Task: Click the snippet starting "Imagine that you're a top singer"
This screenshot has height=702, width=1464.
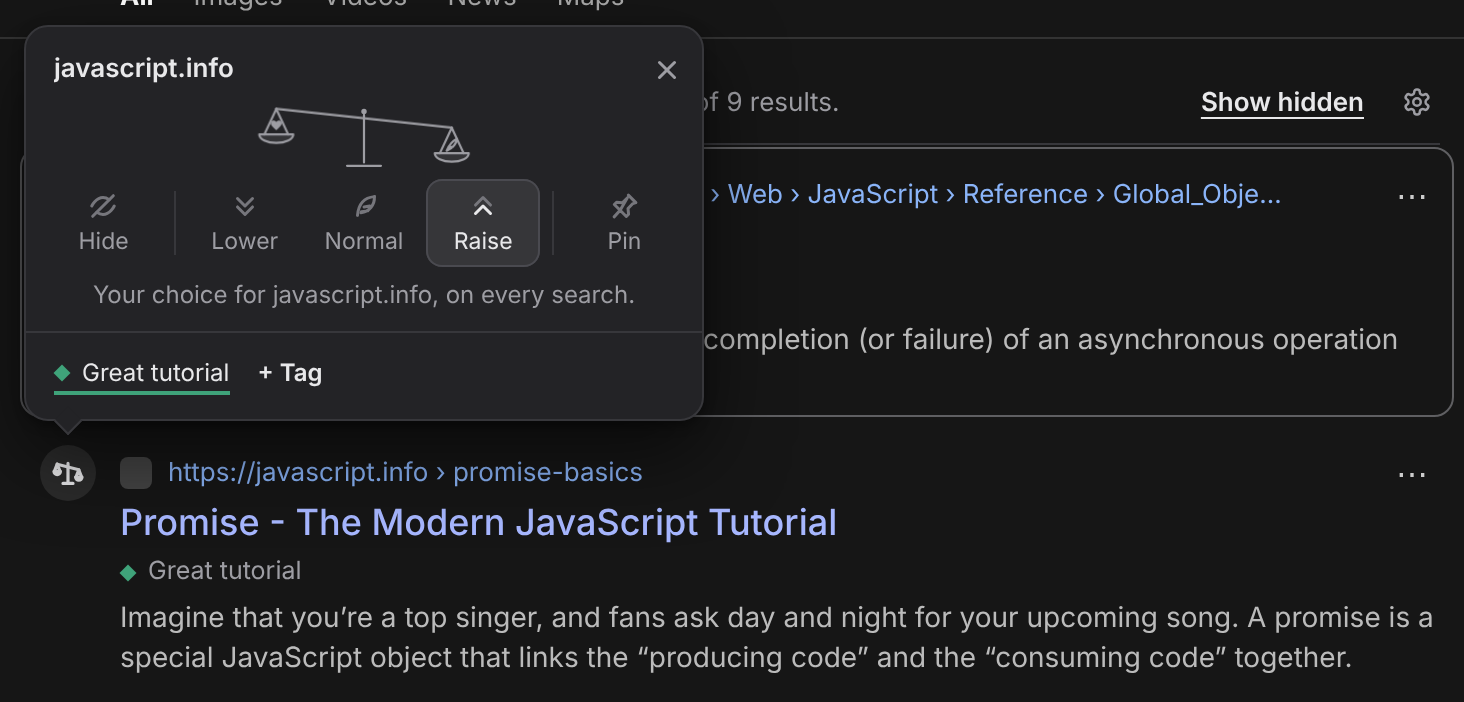Action: (776, 638)
